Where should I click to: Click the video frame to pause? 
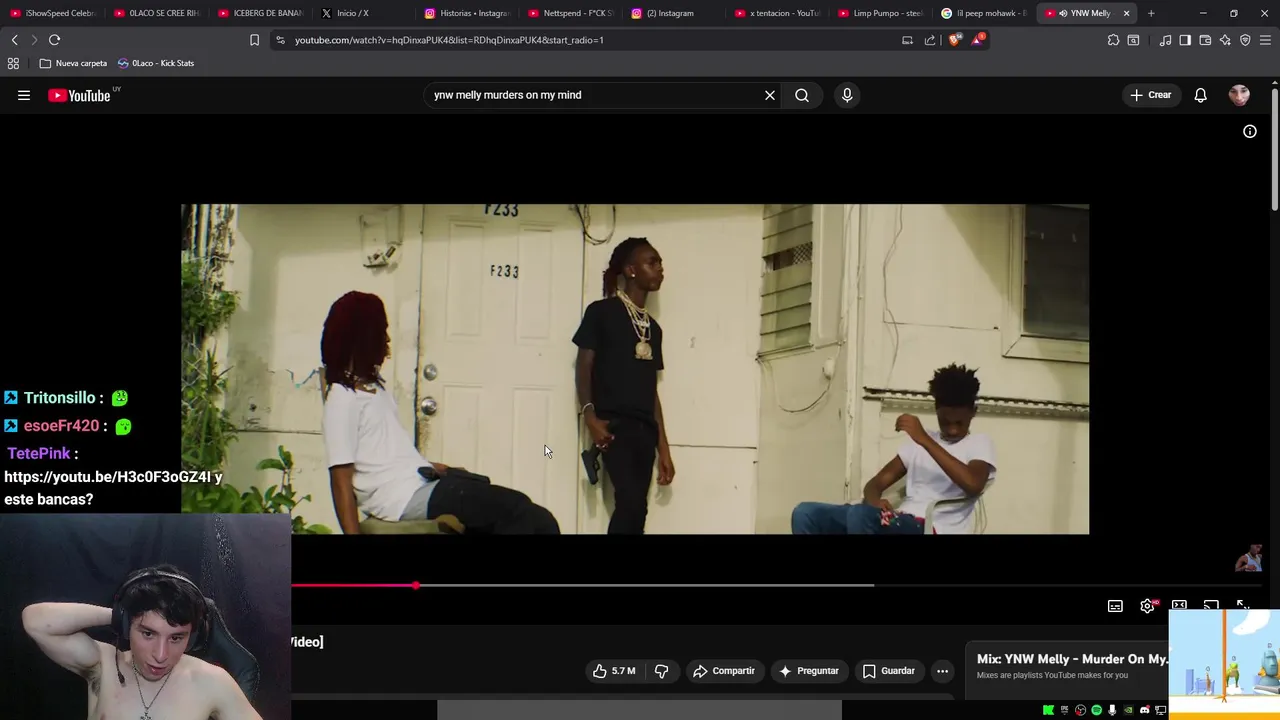(x=635, y=369)
